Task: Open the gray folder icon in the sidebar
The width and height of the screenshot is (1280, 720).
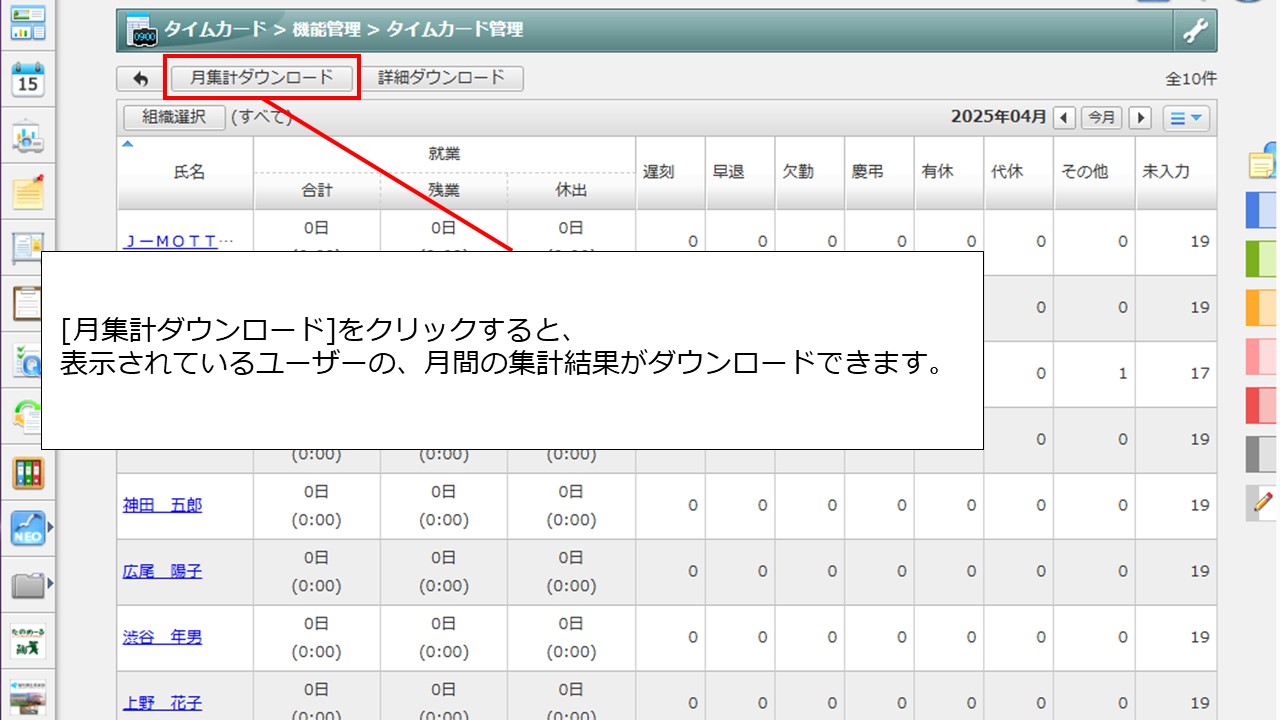Action: pyautogui.click(x=27, y=584)
